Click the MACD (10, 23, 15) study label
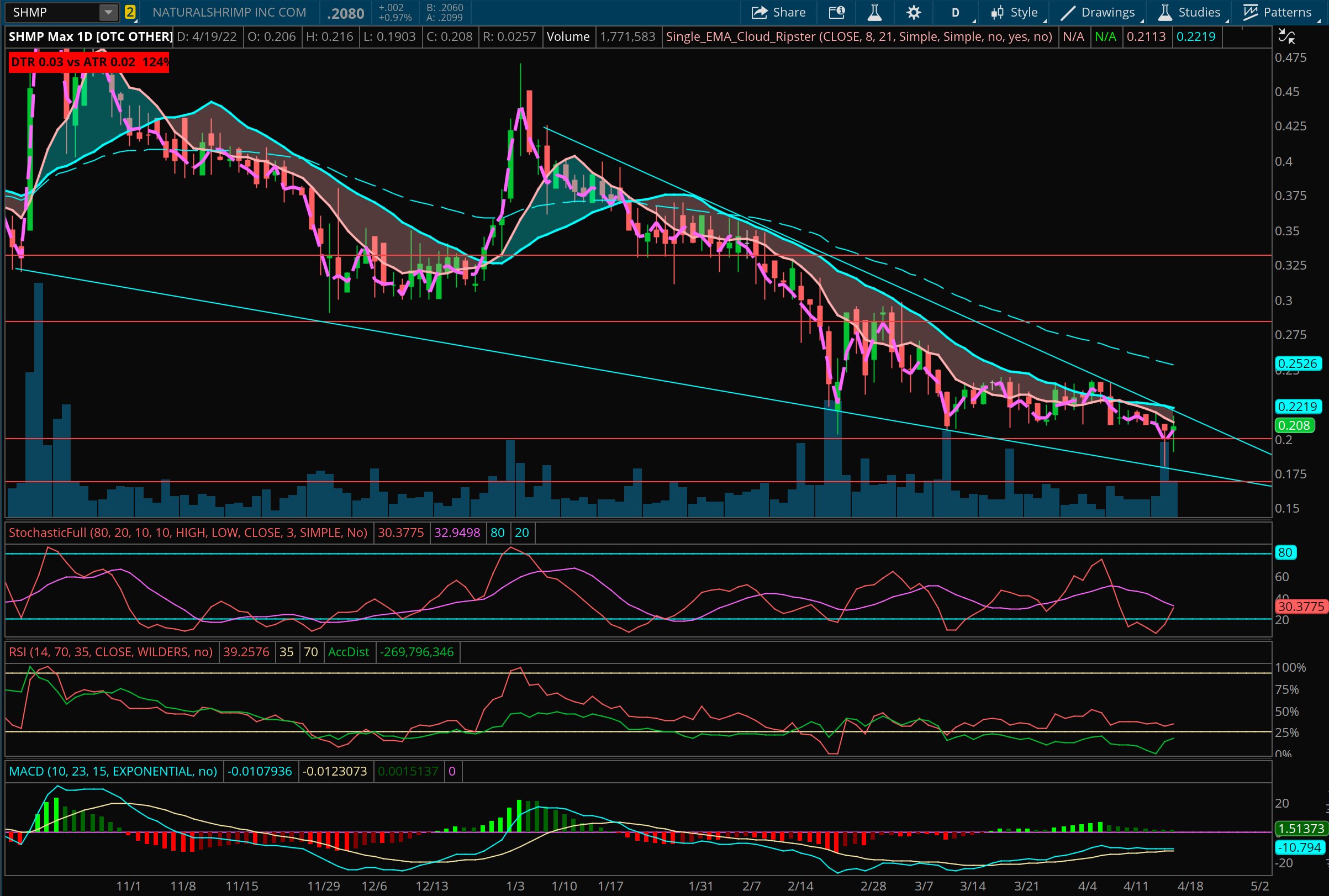 [113, 771]
